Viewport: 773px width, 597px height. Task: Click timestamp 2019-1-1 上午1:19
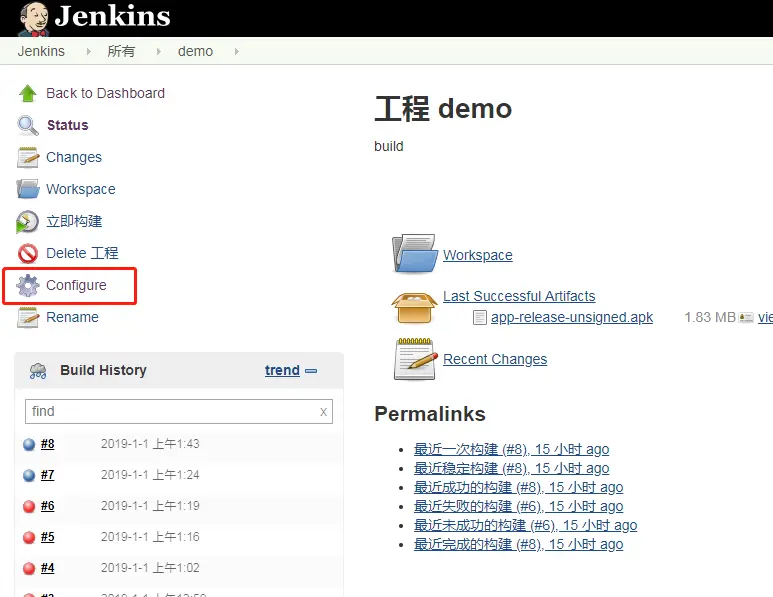[150, 506]
